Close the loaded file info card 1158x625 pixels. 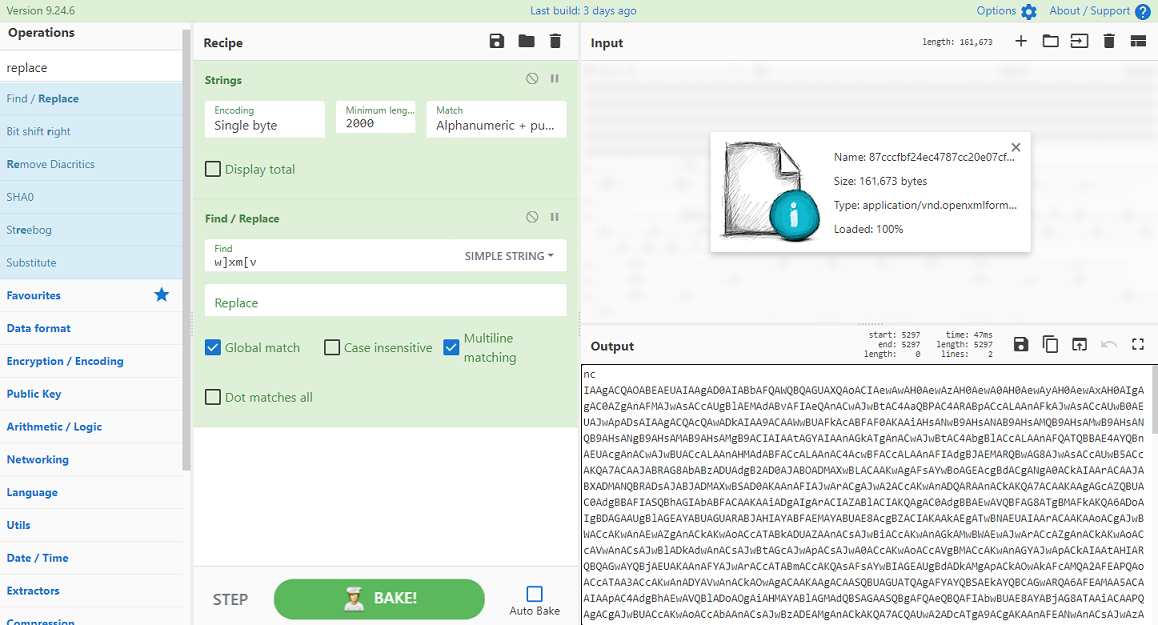coord(1016,147)
